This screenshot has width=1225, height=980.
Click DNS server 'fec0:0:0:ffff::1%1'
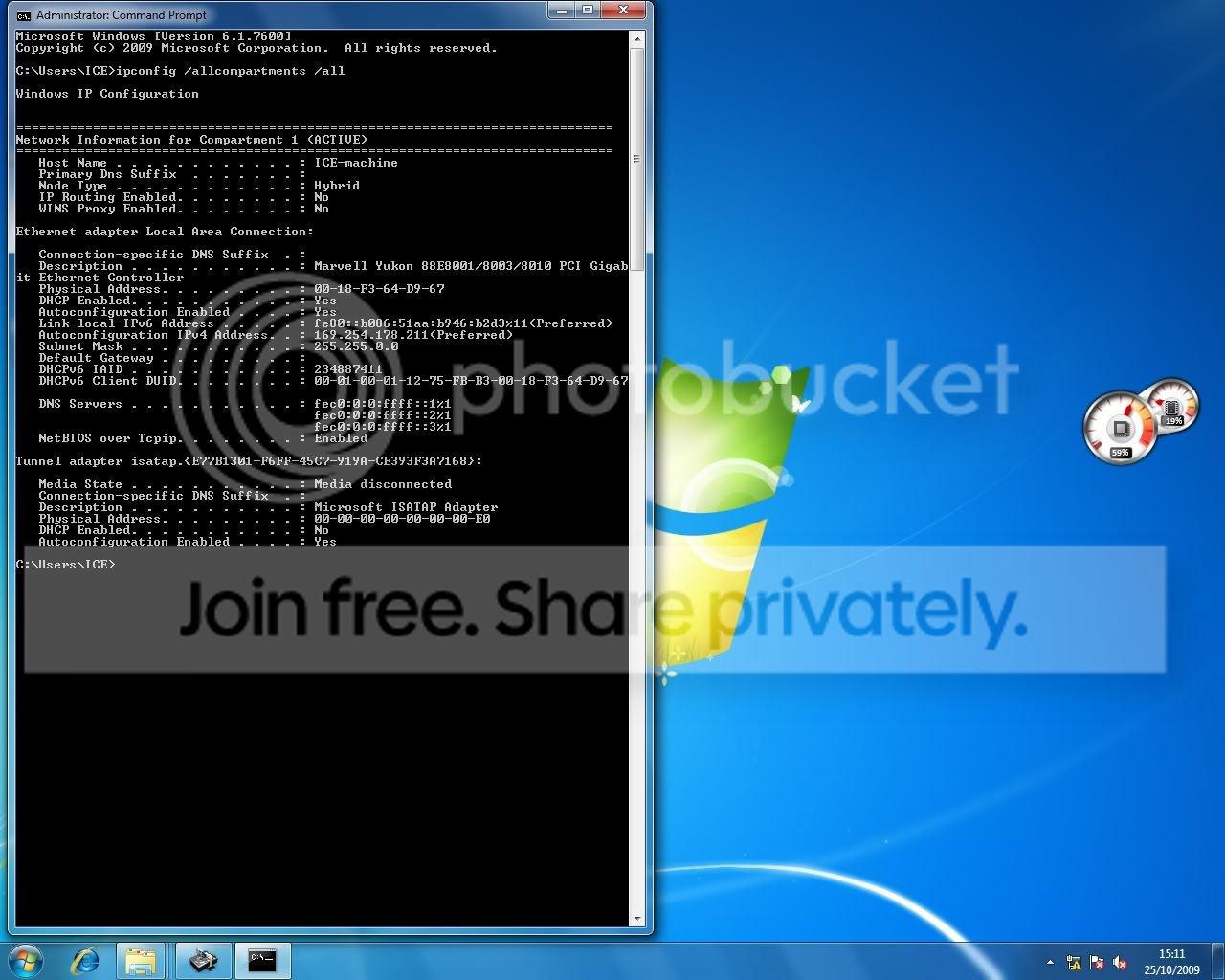click(383, 404)
